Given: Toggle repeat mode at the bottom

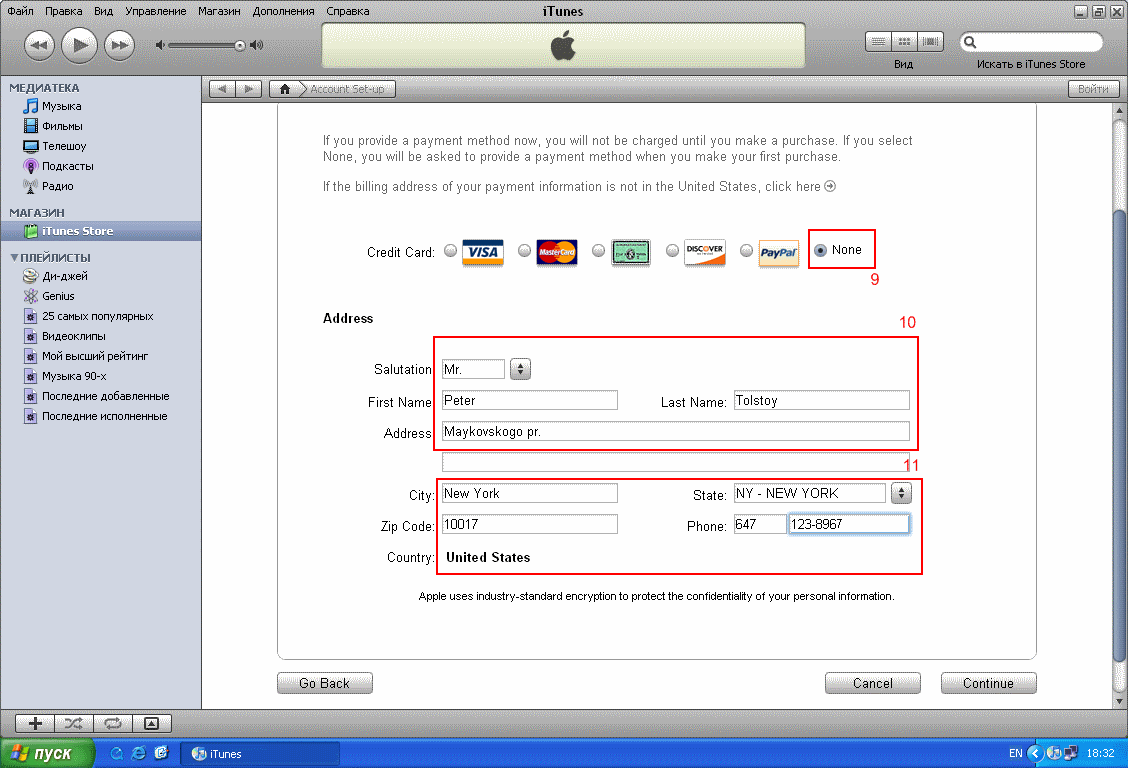Looking at the screenshot, I should coord(112,723).
